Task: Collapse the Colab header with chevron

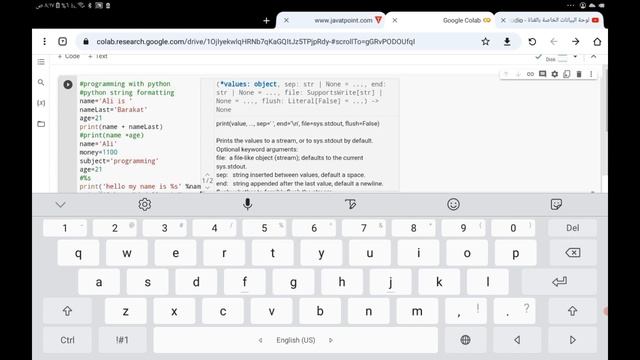Action: (593, 57)
